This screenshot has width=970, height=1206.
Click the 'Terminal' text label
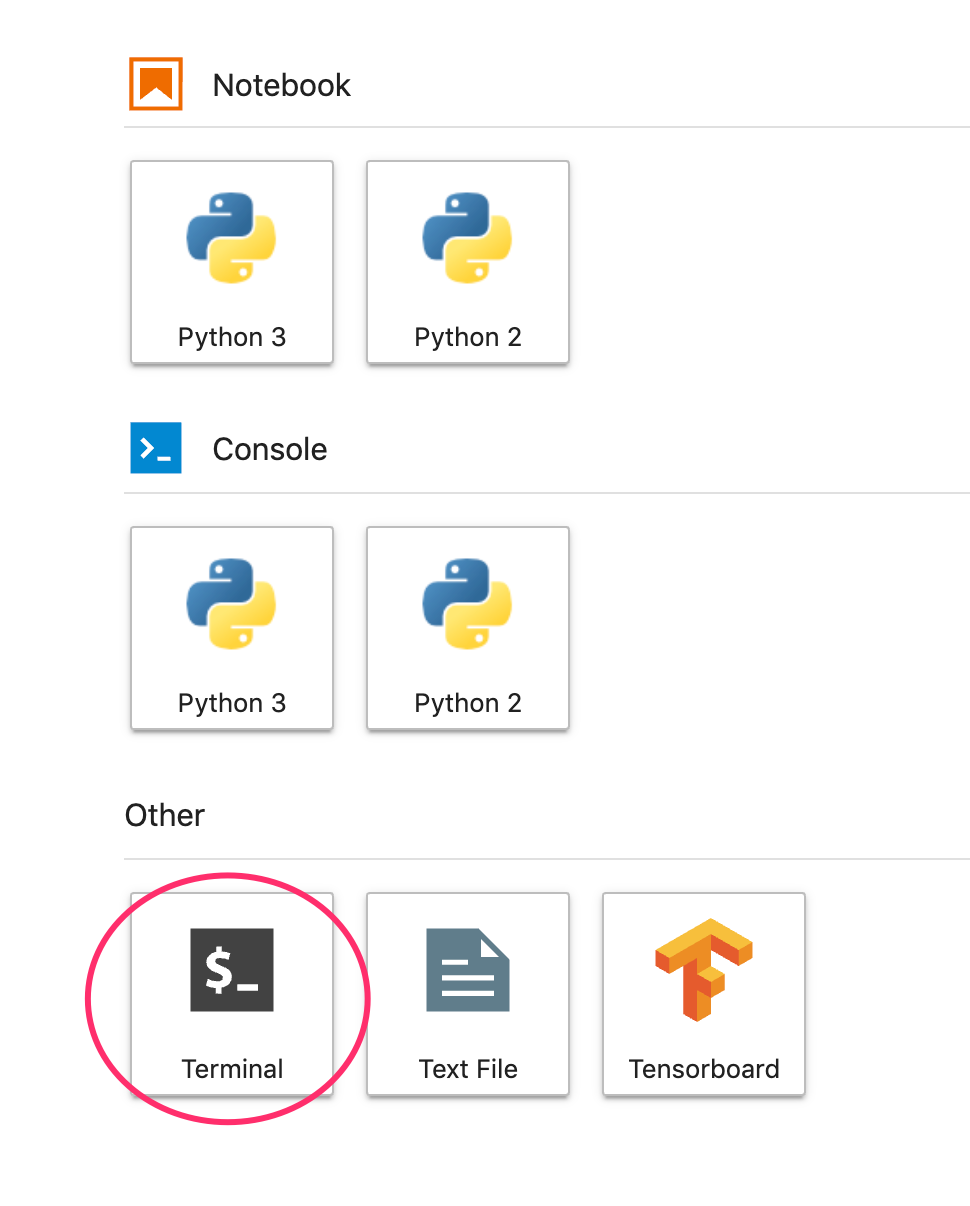(x=232, y=1068)
